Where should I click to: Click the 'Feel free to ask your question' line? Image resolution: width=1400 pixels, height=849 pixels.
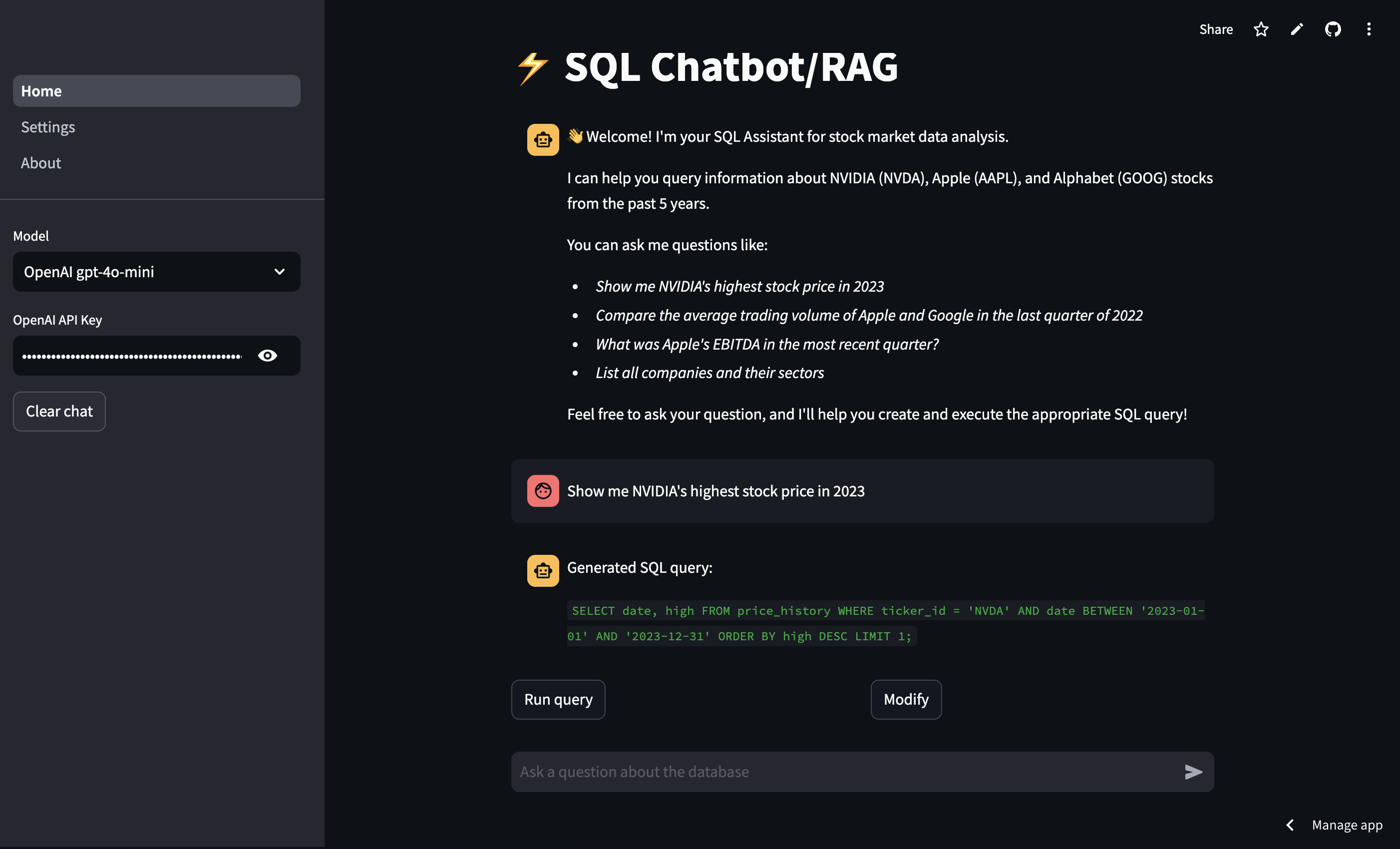[x=877, y=415]
